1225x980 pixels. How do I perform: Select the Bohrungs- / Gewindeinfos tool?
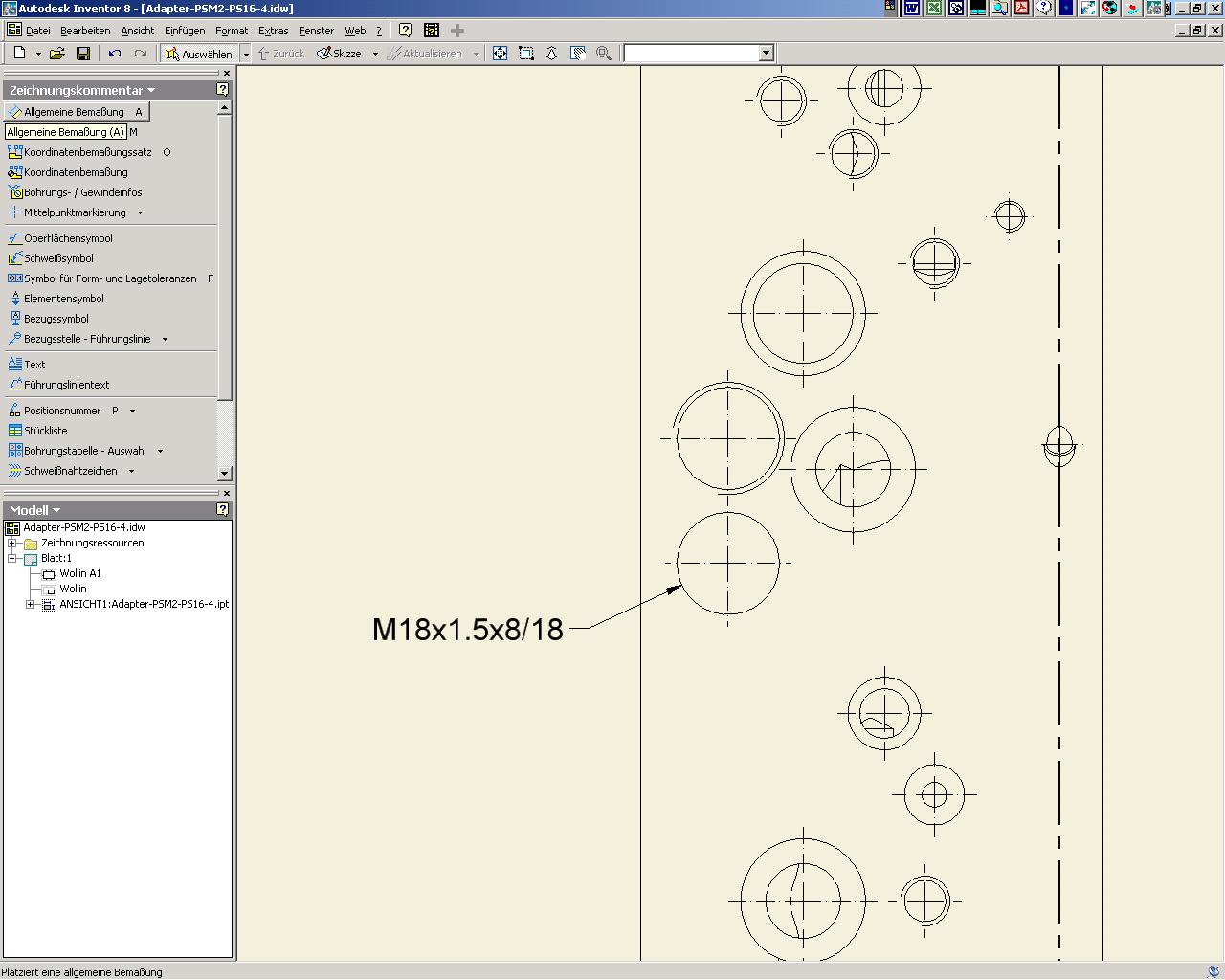pos(81,192)
